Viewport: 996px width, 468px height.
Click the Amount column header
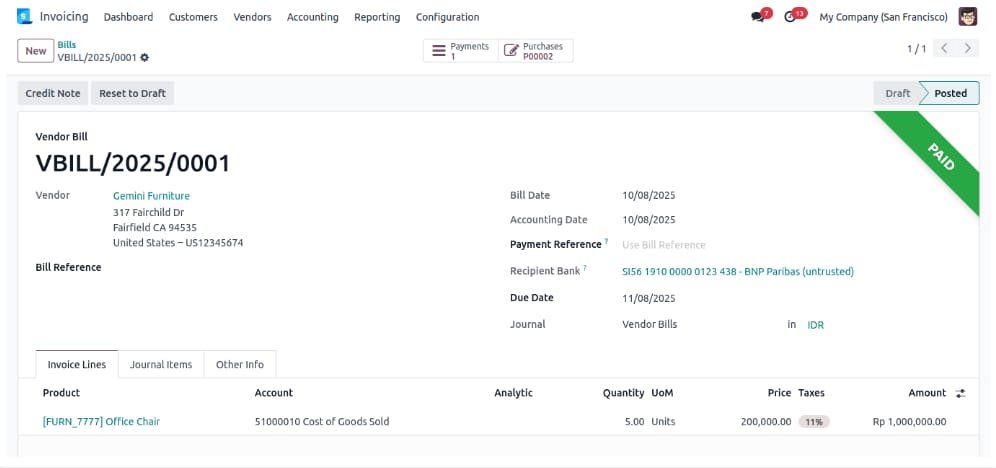(x=927, y=393)
